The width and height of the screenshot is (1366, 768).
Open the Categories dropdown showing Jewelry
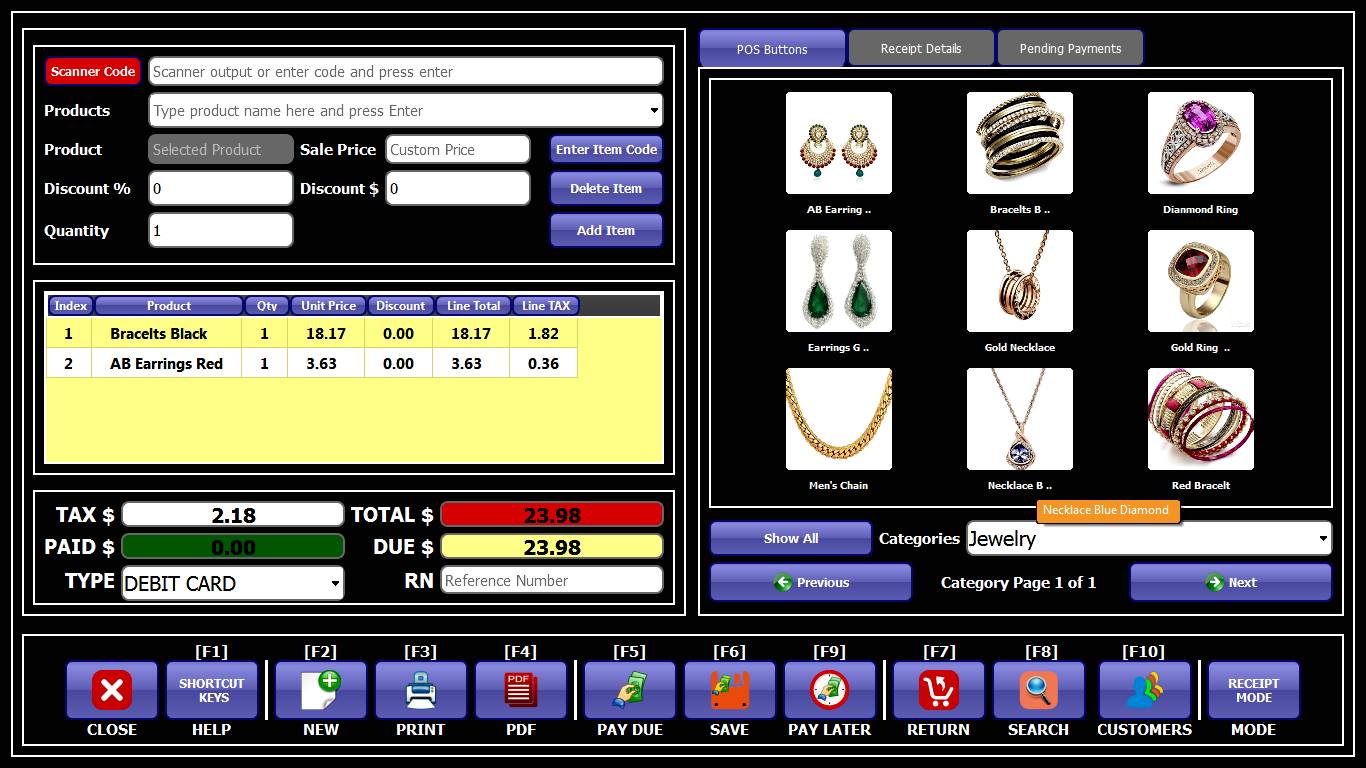(x=1323, y=539)
